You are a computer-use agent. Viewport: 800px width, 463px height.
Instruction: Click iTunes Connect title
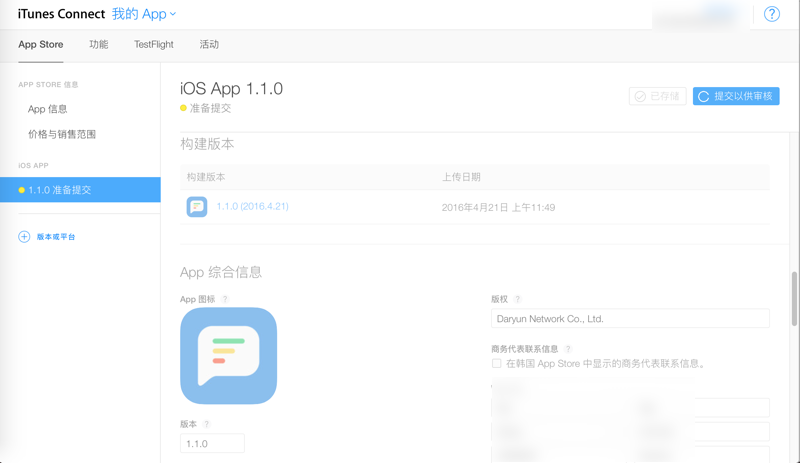[x=61, y=14]
